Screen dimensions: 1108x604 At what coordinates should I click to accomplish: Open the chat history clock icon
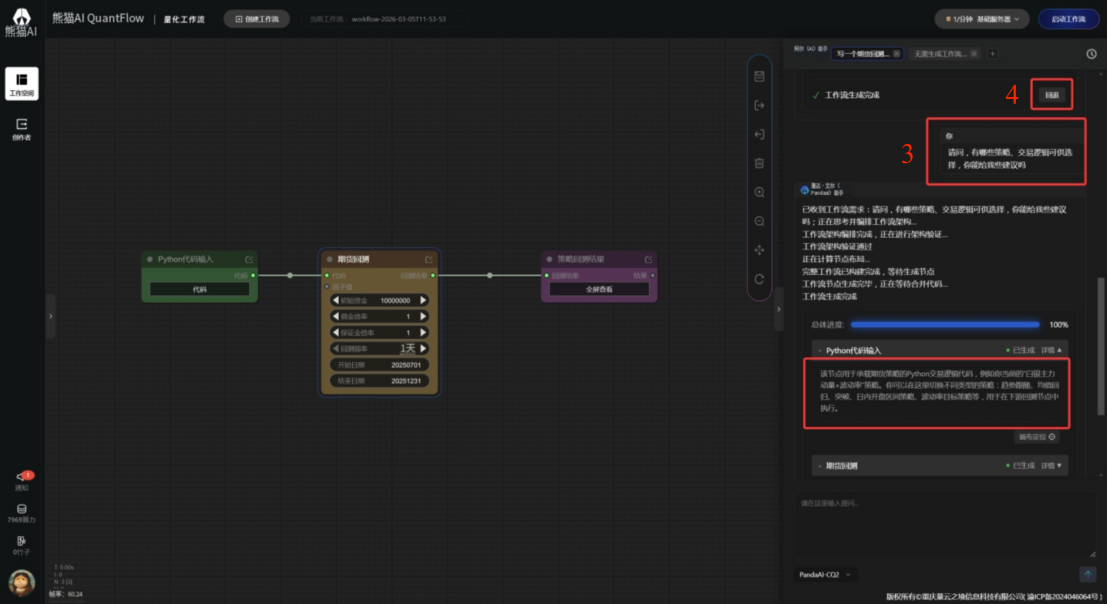pos(1092,54)
